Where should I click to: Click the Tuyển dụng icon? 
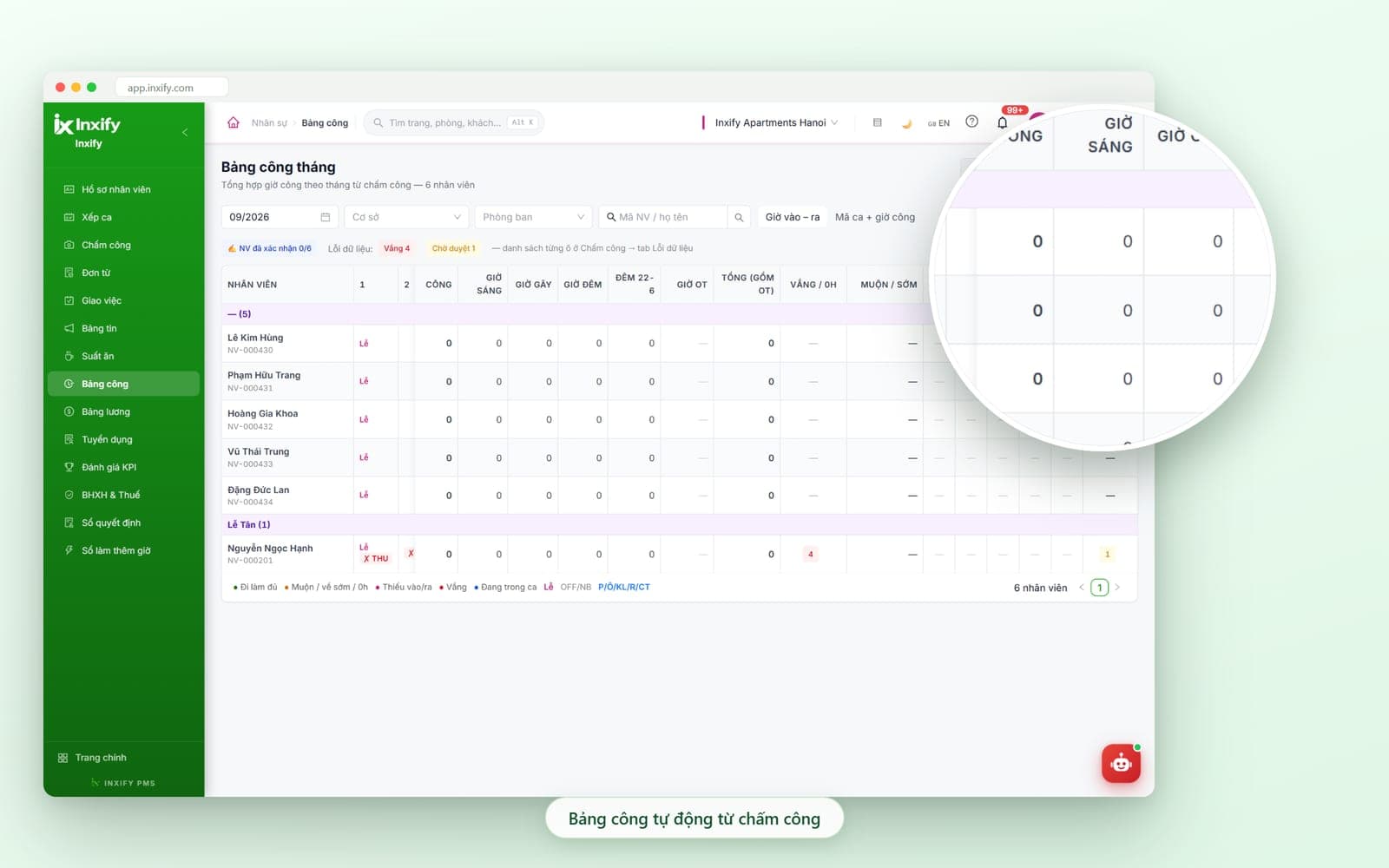69,439
